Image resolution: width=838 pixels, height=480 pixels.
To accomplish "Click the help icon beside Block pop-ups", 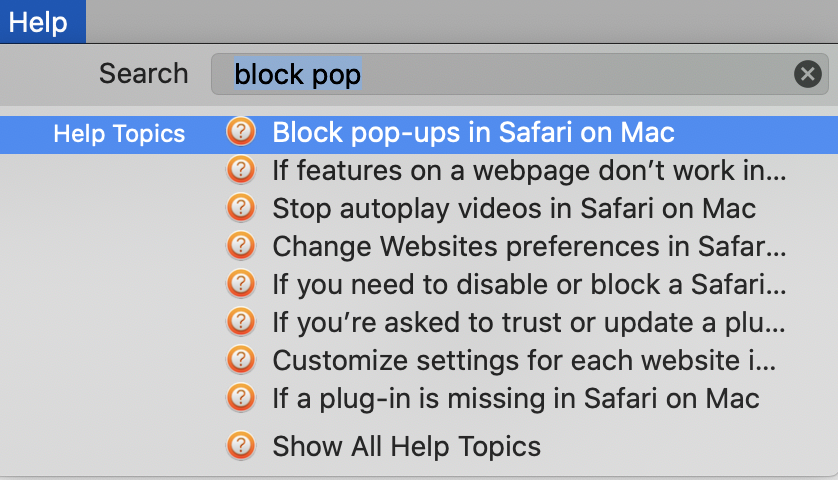I will point(241,132).
